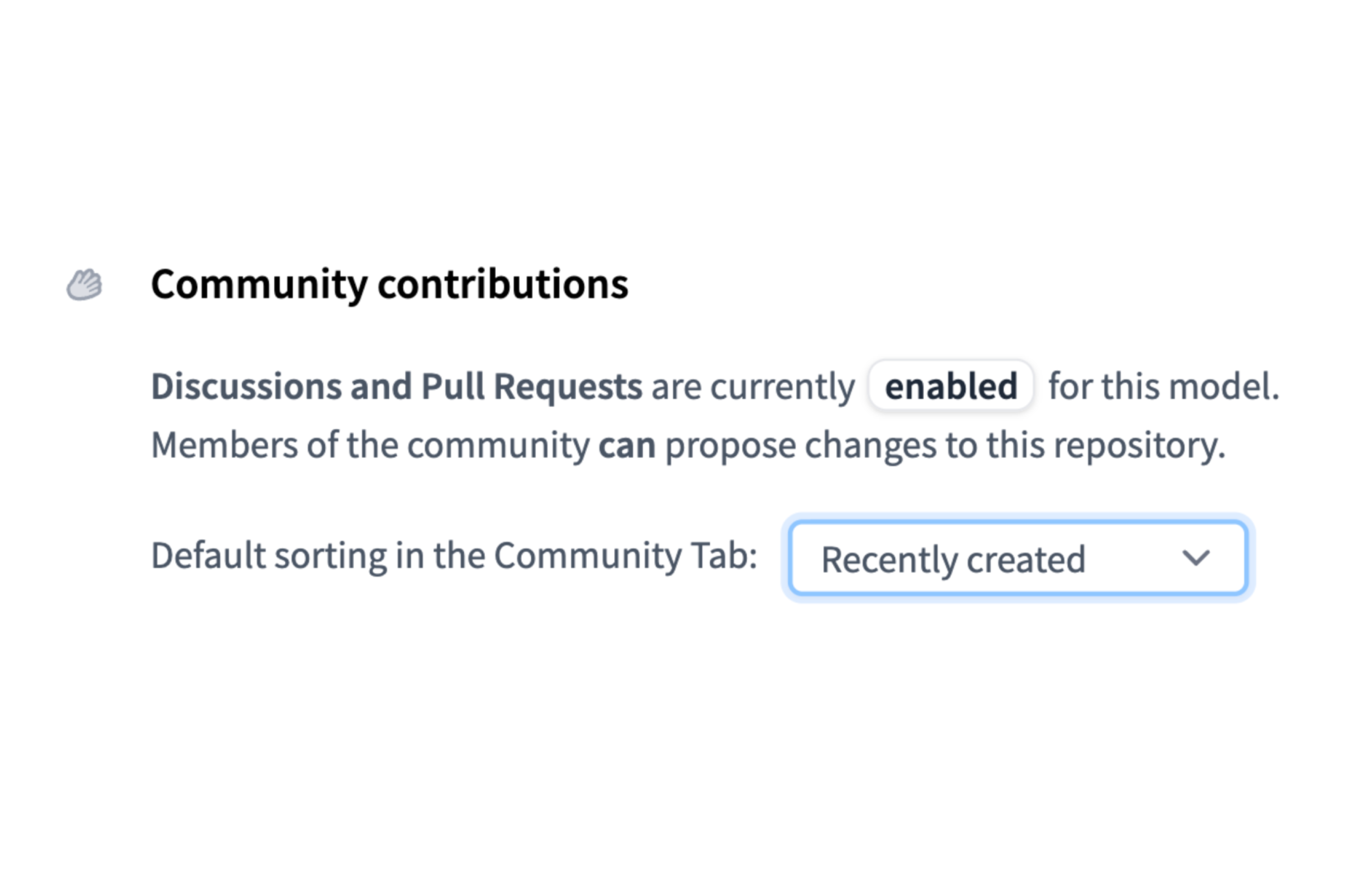Click 'of the community' in description
This screenshot has height=882, width=1372.
448,445
